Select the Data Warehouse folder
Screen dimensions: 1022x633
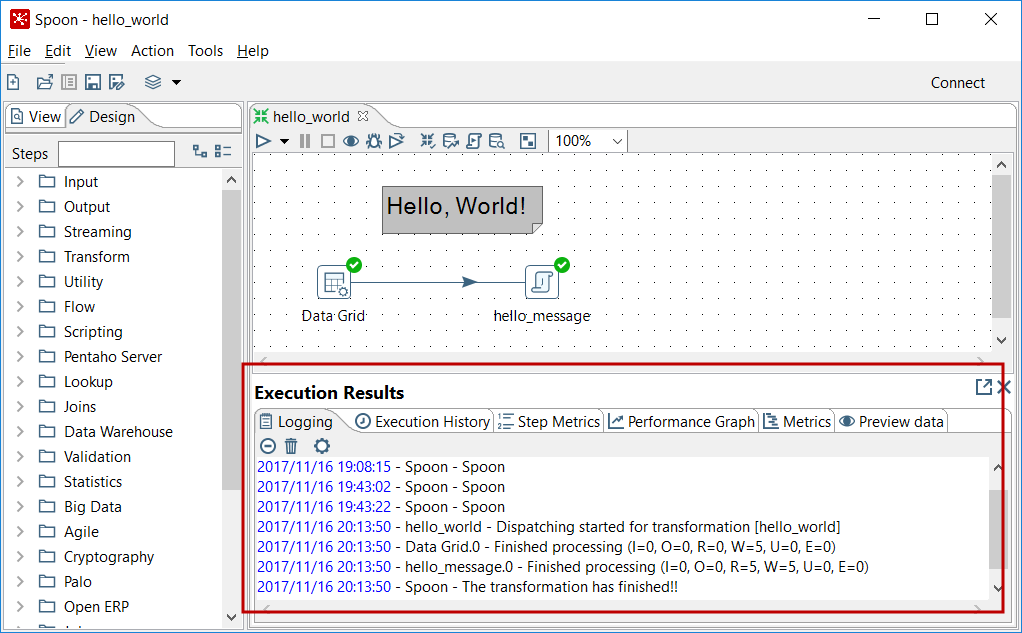click(118, 432)
